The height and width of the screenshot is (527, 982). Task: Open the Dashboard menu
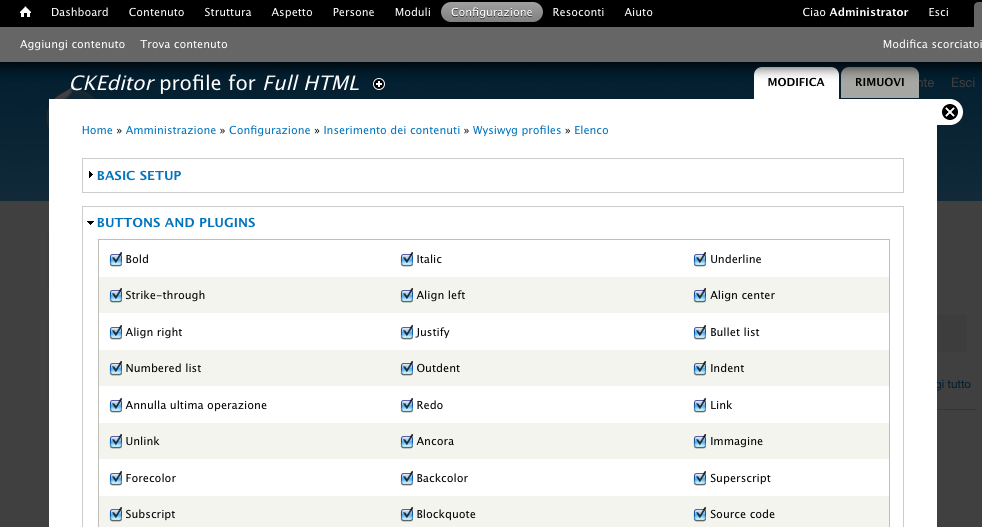point(80,12)
